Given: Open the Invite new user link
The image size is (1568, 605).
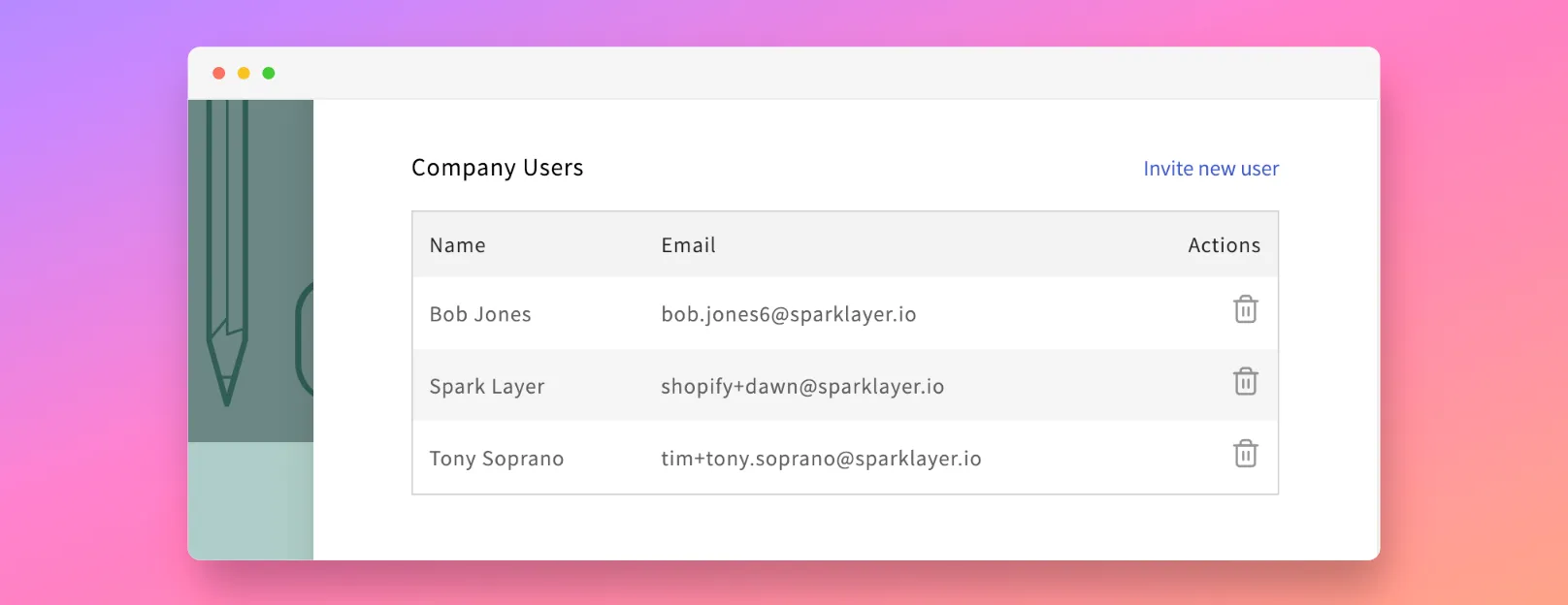Looking at the screenshot, I should pos(1211,169).
